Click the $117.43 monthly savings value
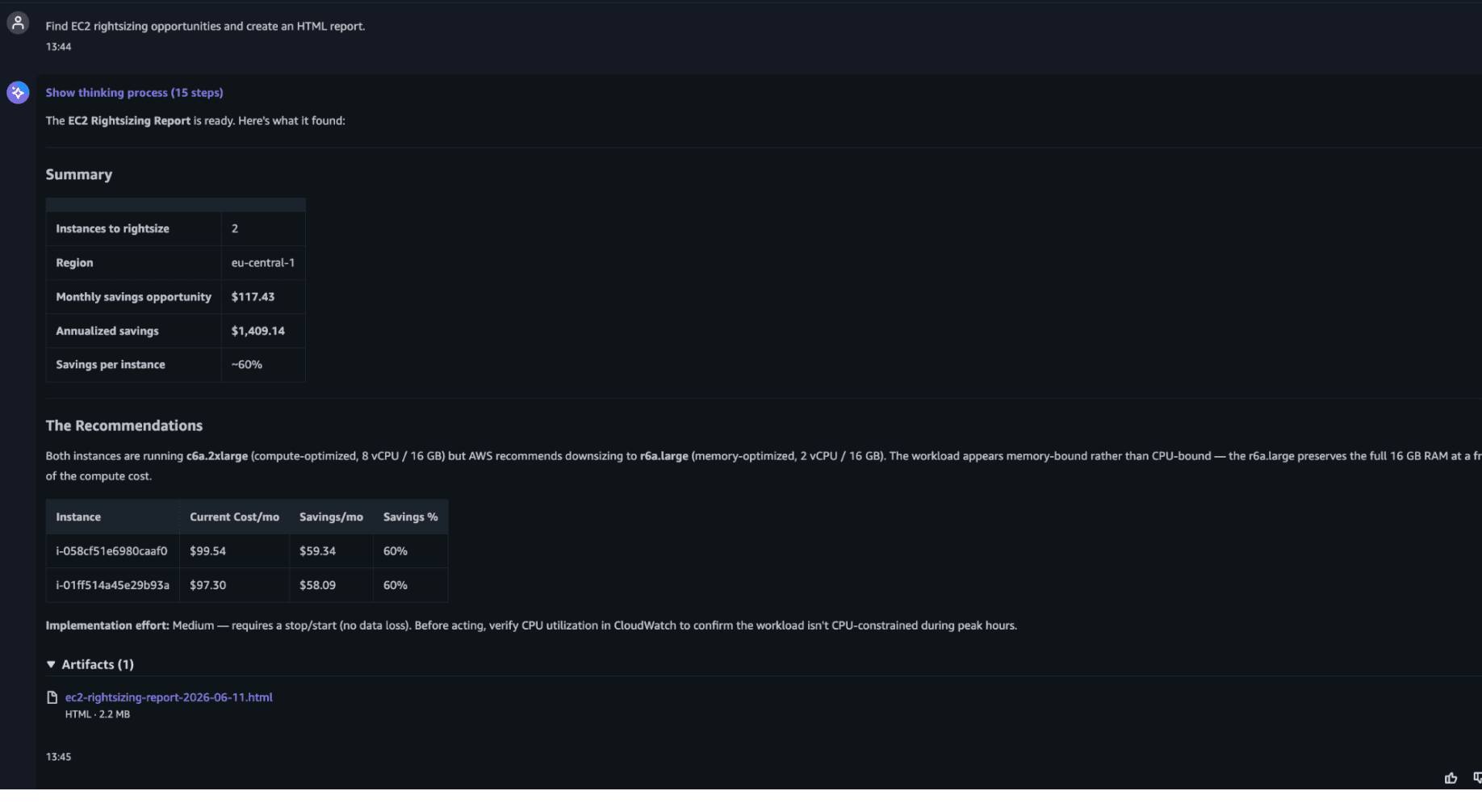Screen dimensions: 1482x812 coord(253,297)
